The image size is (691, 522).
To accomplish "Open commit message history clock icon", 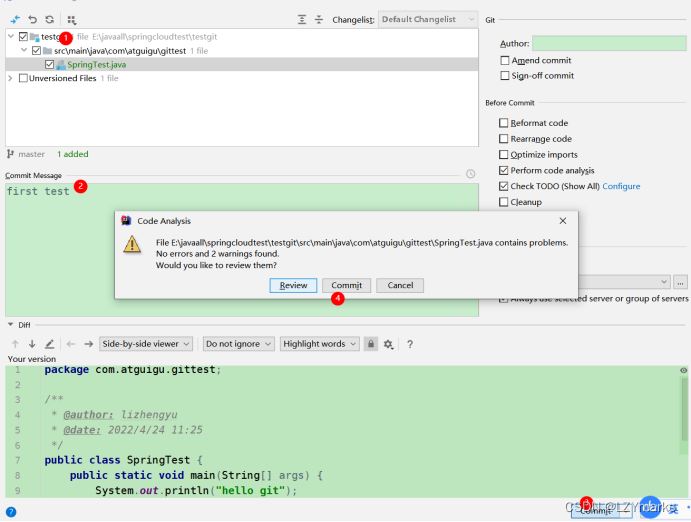I will (471, 174).
